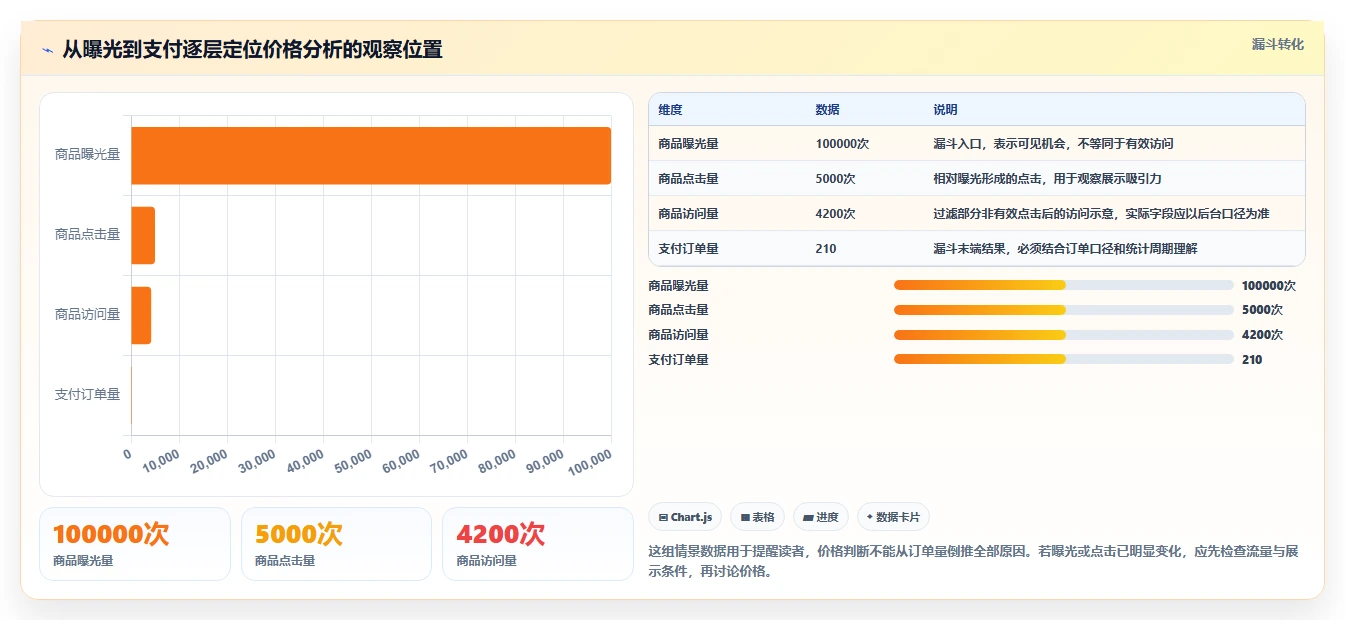This screenshot has width=1345, height=620.
Task: Click the 100,000 tick on the x-axis
Action: (x=590, y=463)
